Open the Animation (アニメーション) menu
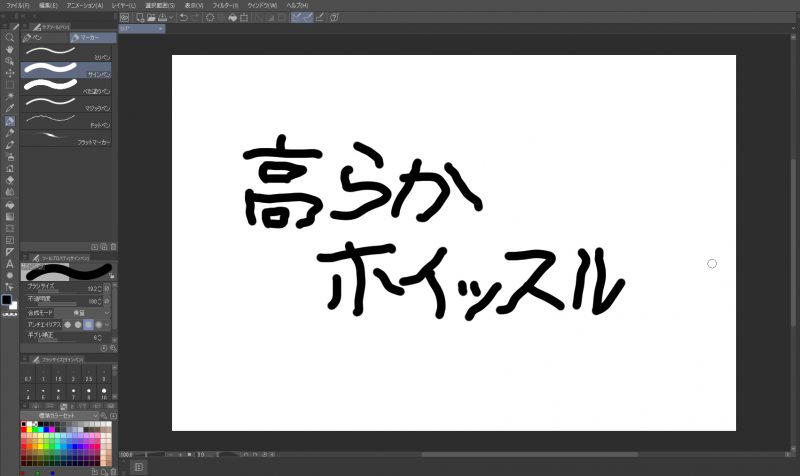 pos(85,5)
